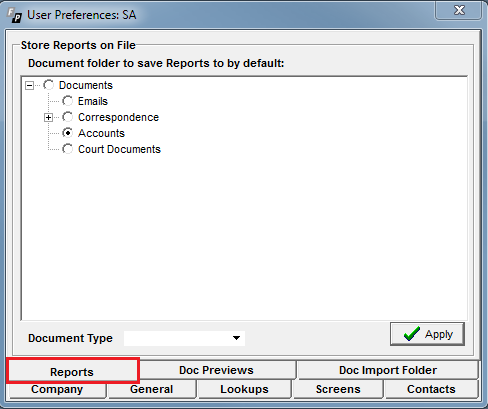Switch to the Contacts tab
The height and width of the screenshot is (409, 488).
[x=431, y=389]
